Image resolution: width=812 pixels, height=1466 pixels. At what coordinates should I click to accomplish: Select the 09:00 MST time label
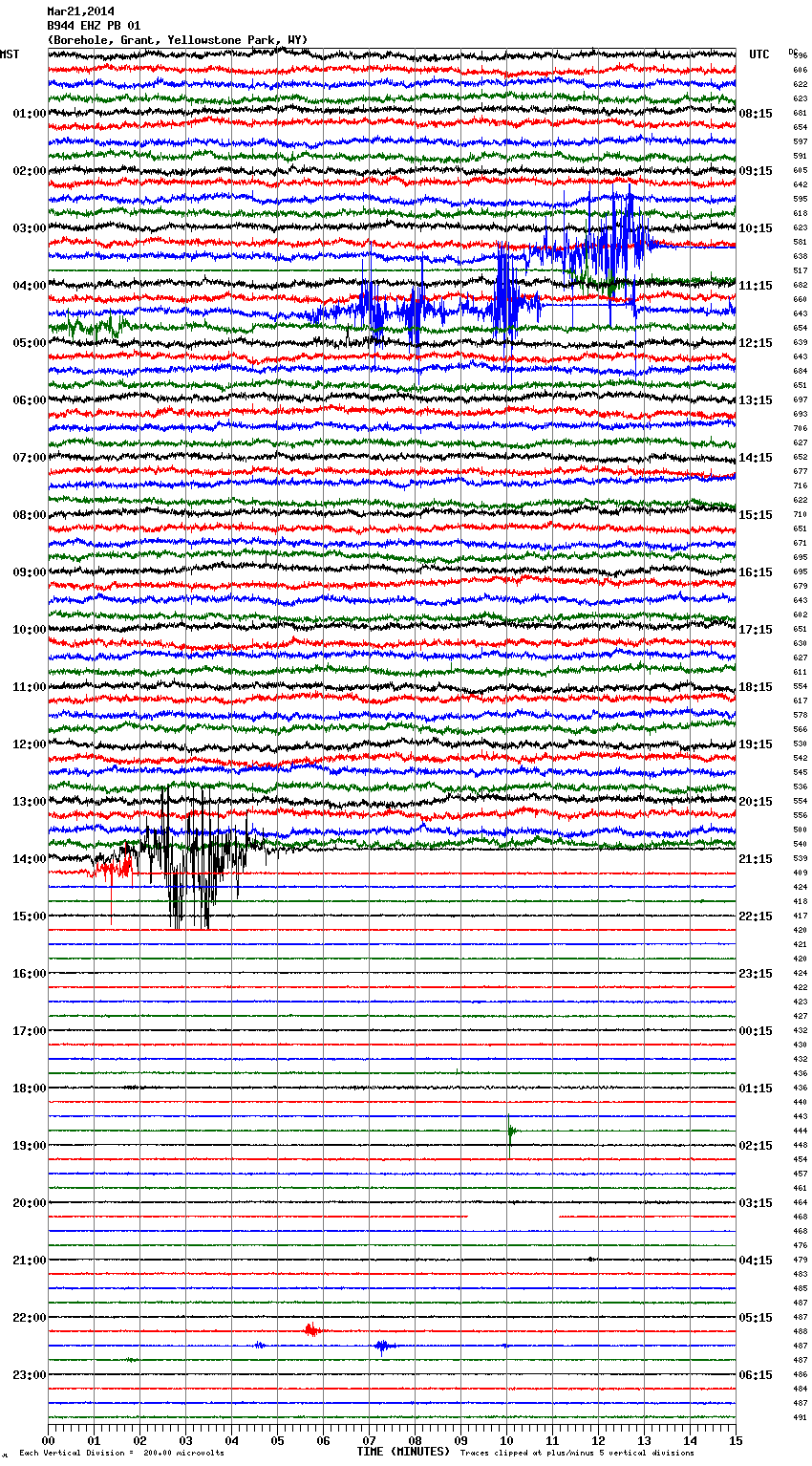30,572
